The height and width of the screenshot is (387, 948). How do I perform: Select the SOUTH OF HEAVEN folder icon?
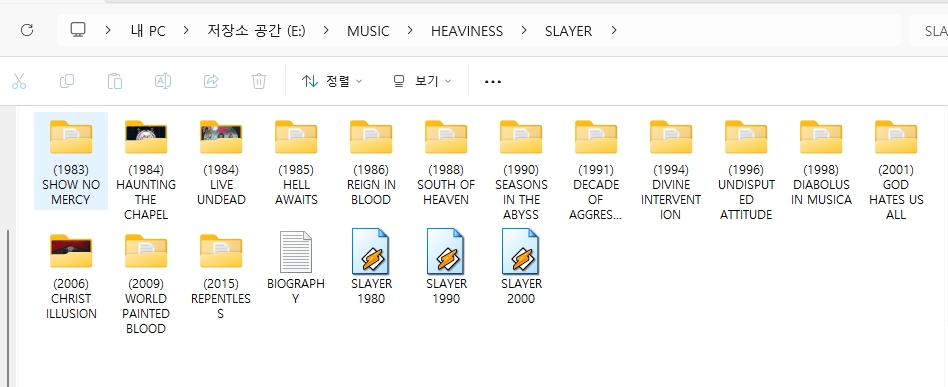[446, 137]
